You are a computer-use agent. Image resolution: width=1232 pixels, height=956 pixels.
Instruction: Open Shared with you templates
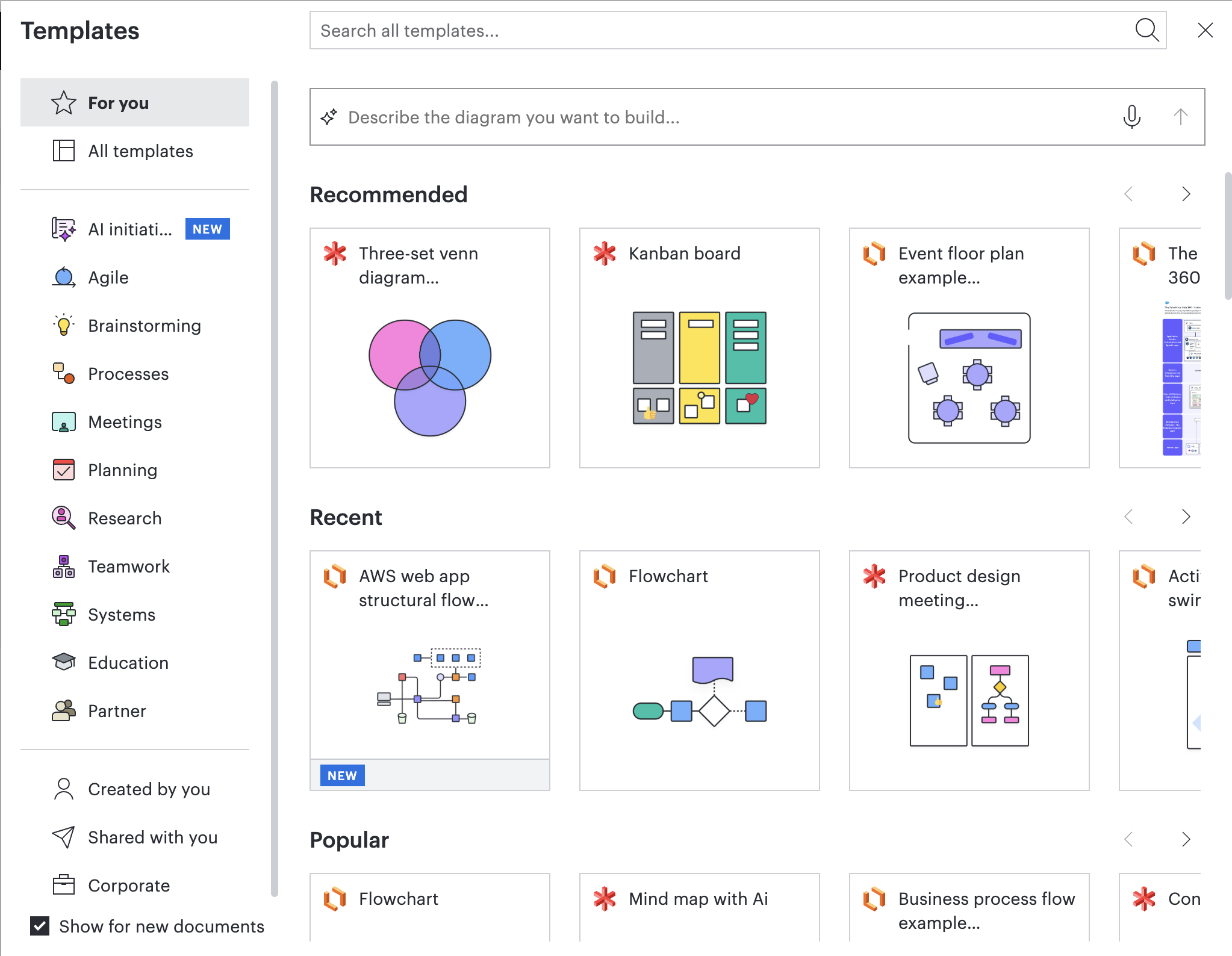click(135, 837)
